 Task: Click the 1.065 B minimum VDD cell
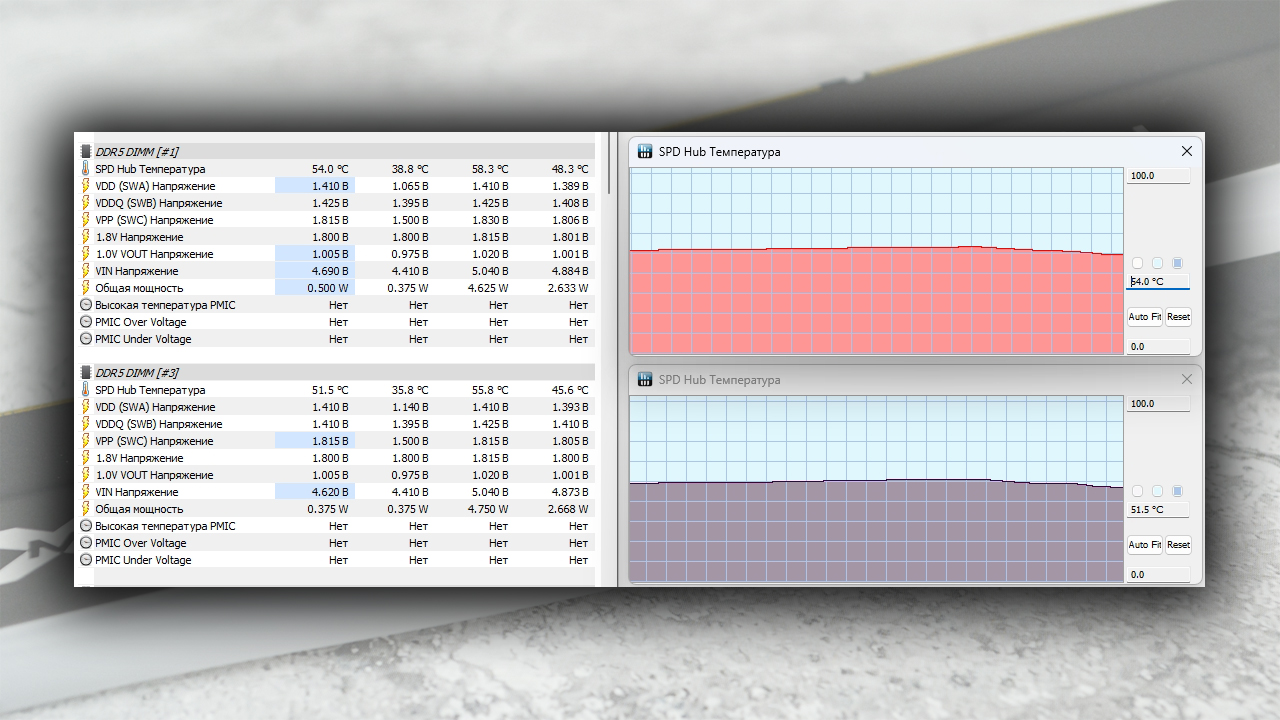click(411, 186)
